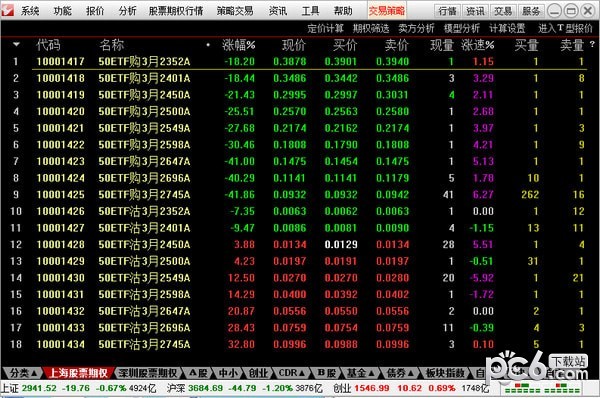The image size is (600, 398).
Task: Sort by 现价 column header
Action: coord(294,45)
